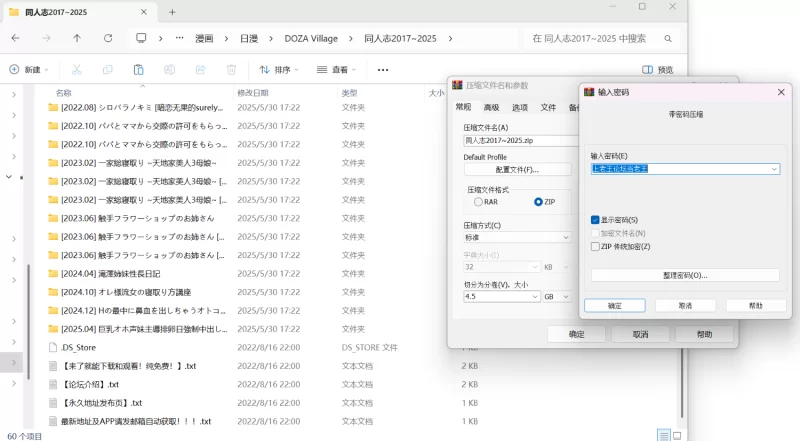Click the Up one level arrow
Viewport: 800px width, 441px height.
77,38
